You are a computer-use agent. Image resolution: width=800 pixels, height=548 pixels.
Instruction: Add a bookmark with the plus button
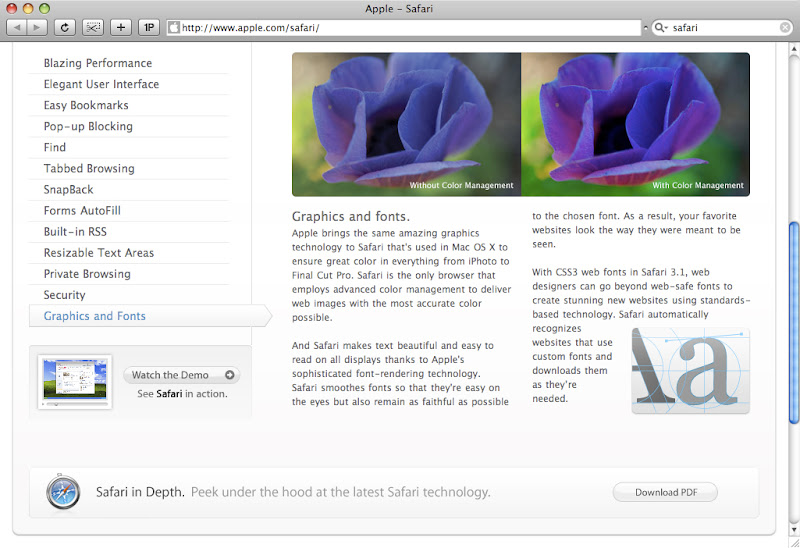[121, 28]
